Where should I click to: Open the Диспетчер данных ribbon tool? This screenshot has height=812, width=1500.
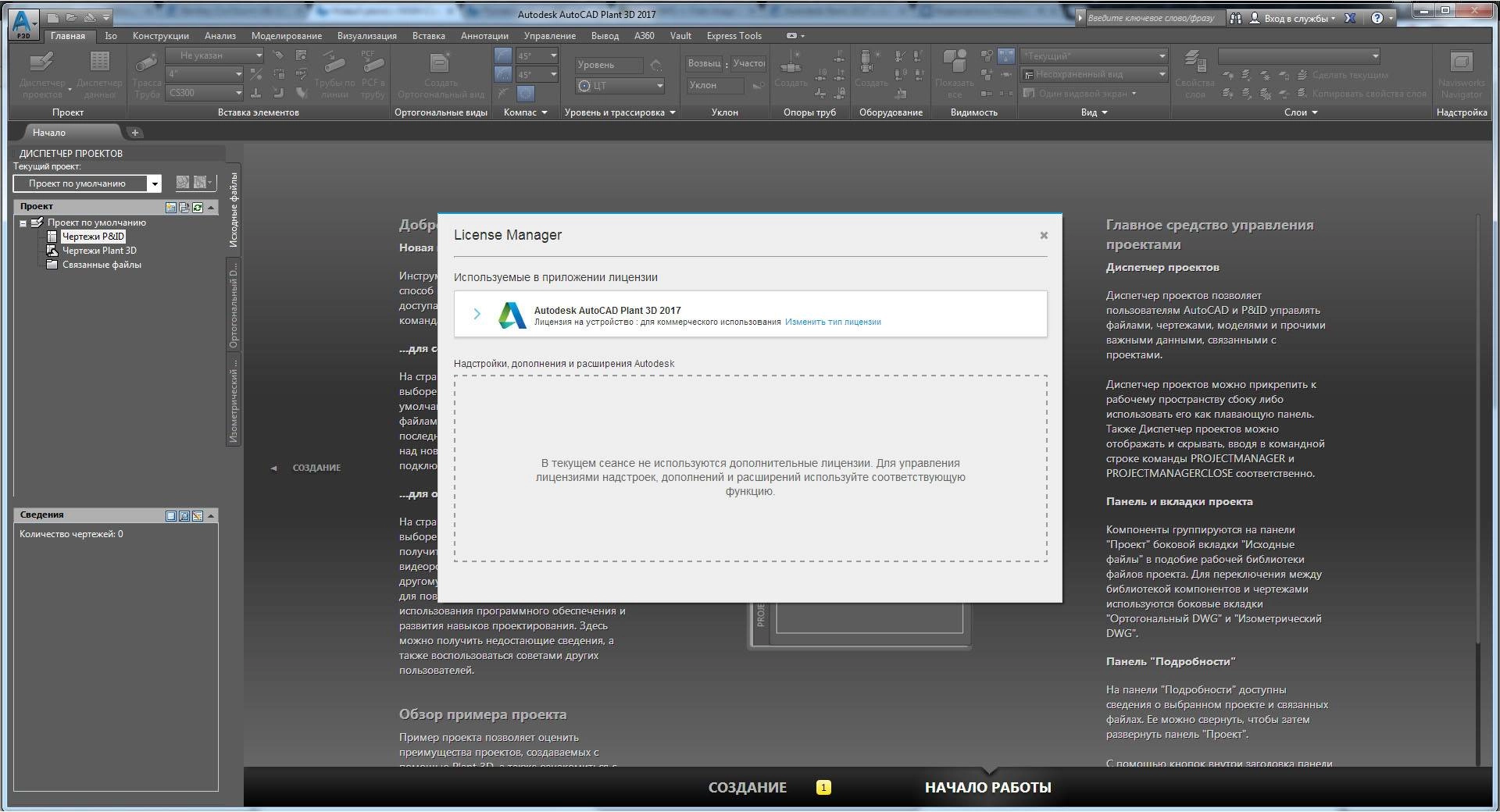click(x=99, y=75)
